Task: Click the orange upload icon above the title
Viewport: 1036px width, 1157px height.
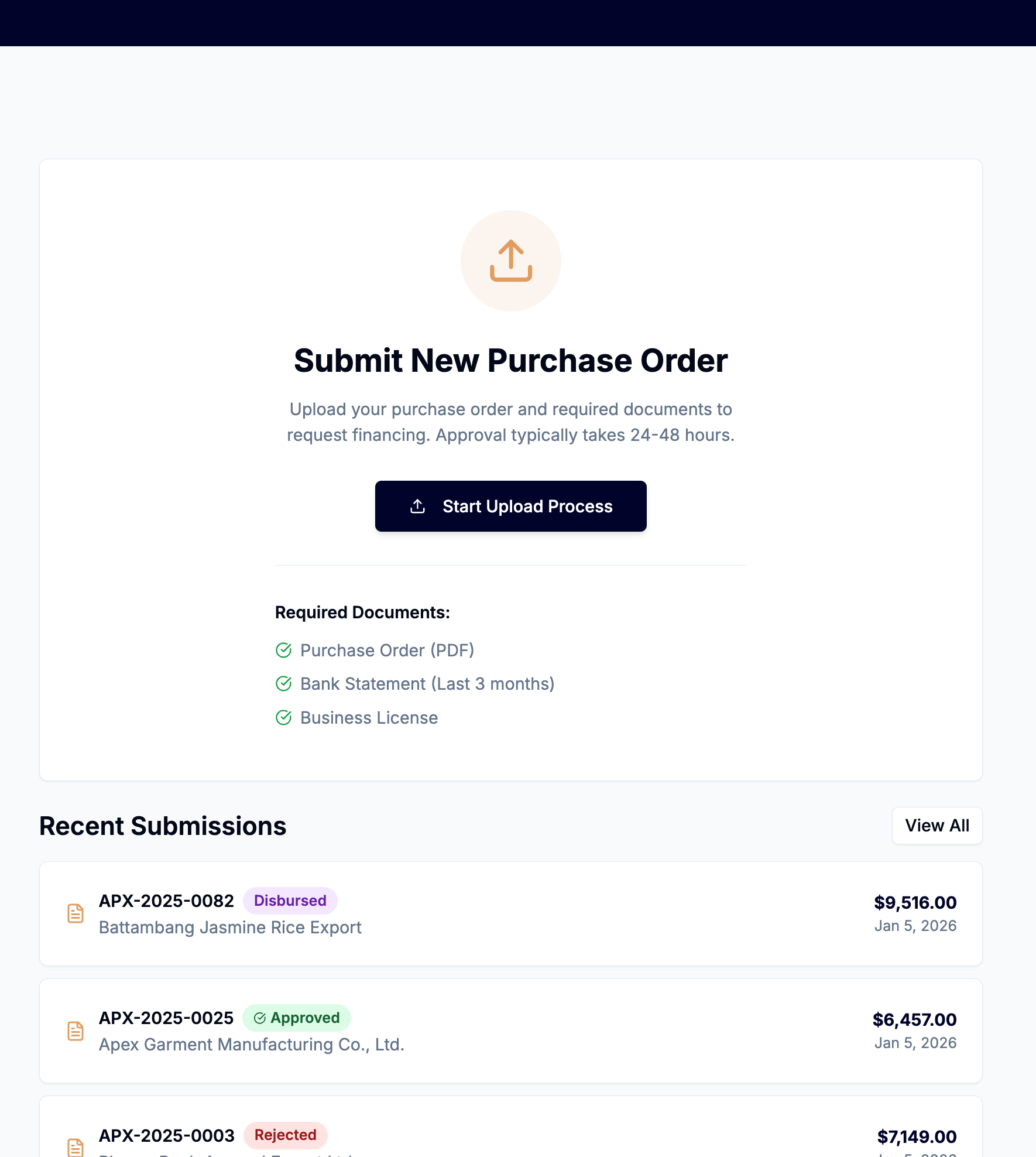Action: point(510,261)
